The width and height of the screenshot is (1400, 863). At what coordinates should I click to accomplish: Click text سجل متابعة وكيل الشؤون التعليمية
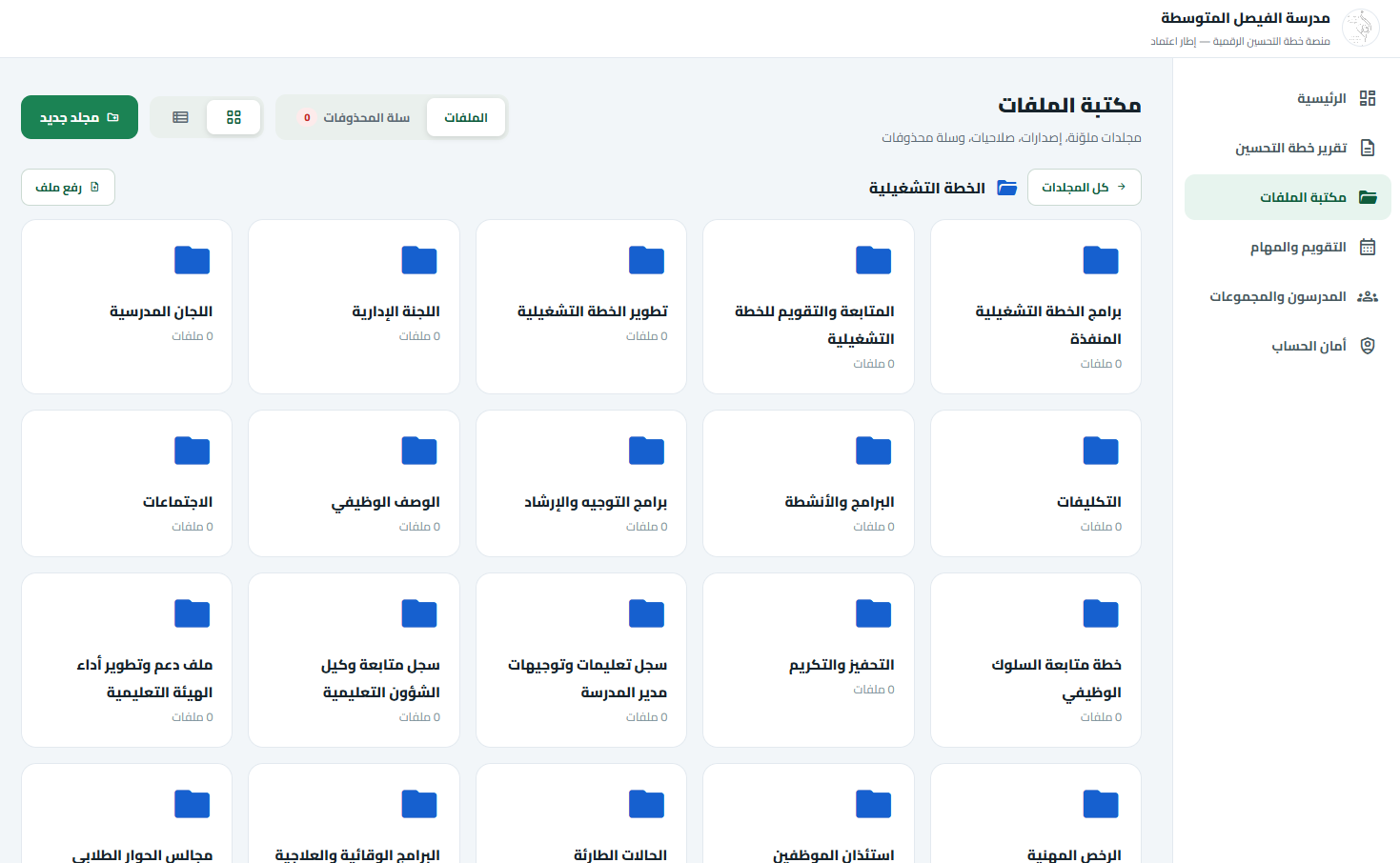coord(380,678)
